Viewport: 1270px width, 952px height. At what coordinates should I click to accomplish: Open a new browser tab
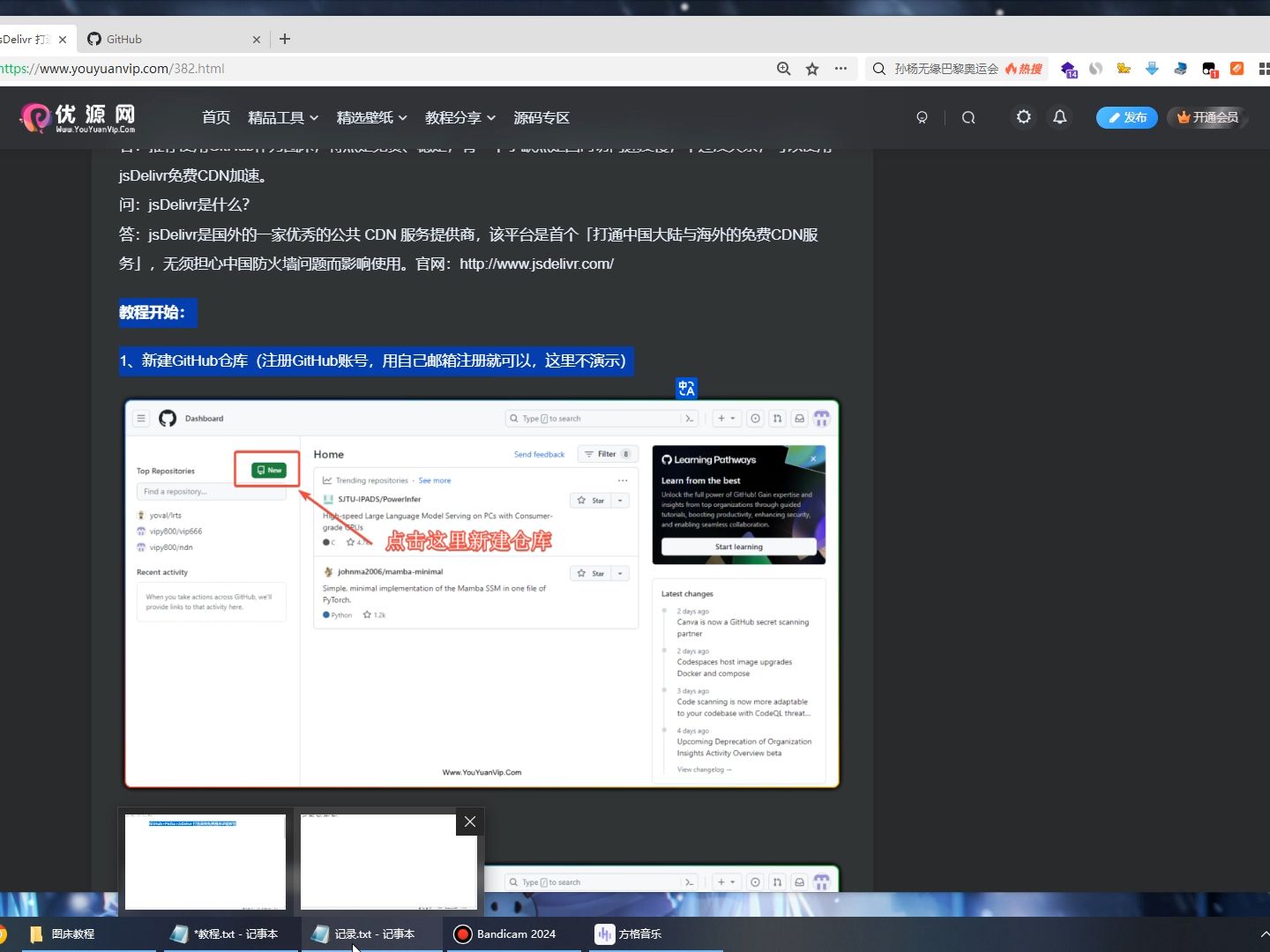point(285,39)
